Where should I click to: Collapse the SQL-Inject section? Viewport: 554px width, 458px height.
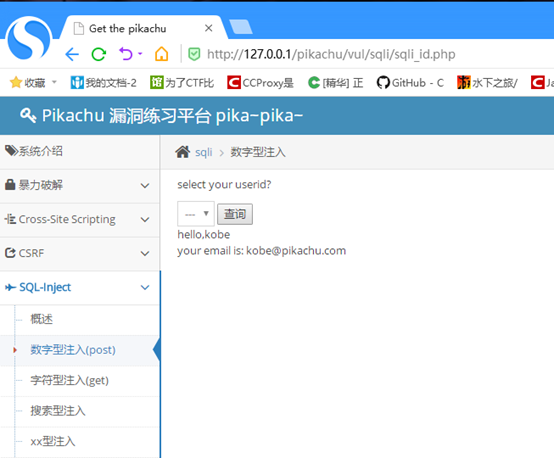(79, 287)
